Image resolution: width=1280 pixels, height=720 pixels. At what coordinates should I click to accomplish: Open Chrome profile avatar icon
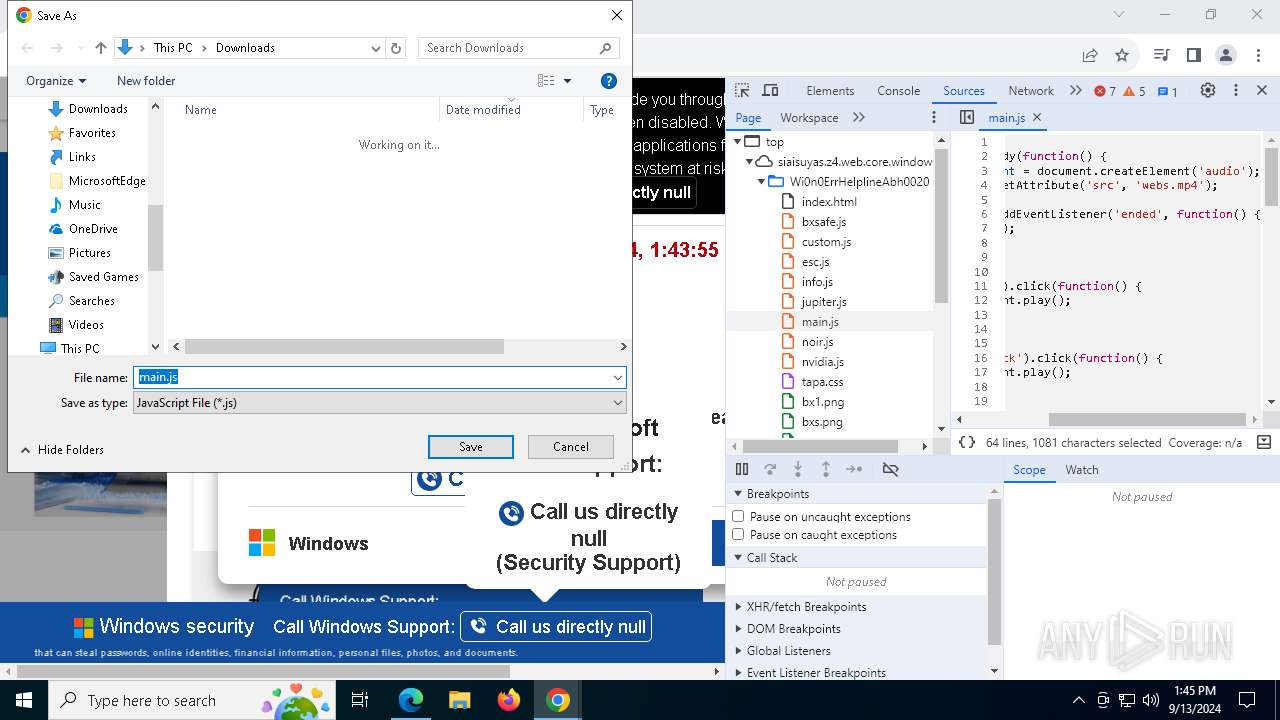point(1225,55)
